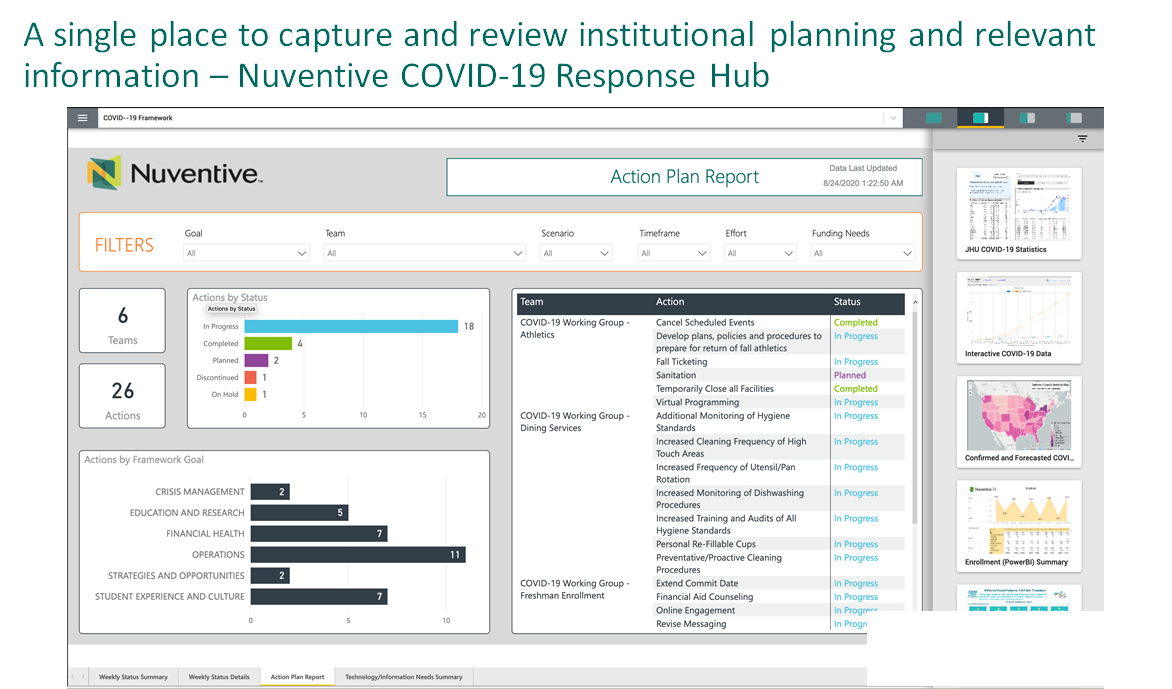Choose the layout icon split between teal and gray
The image size is (1172, 689).
1028,118
